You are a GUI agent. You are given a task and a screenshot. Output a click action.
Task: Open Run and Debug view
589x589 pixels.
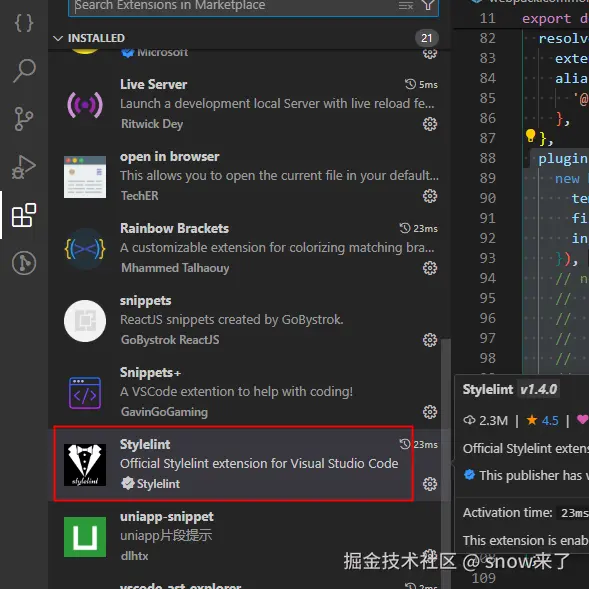pyautogui.click(x=24, y=167)
